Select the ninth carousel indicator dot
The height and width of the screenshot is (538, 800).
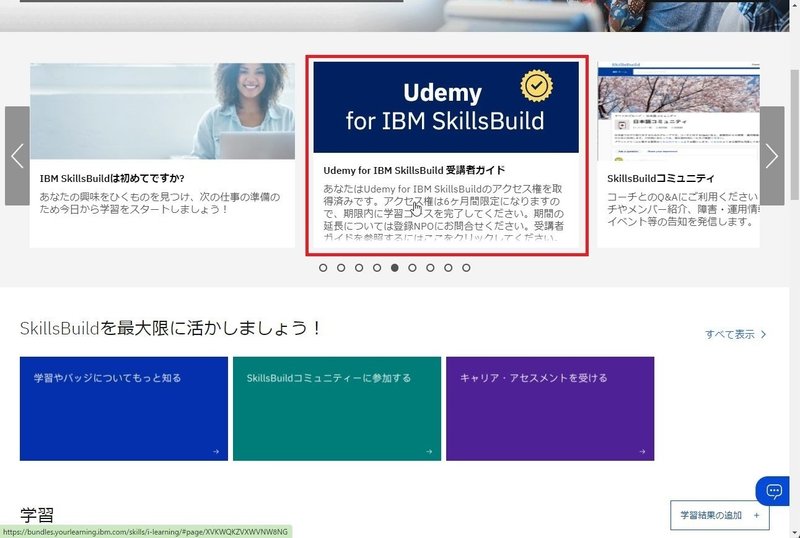coord(466,267)
